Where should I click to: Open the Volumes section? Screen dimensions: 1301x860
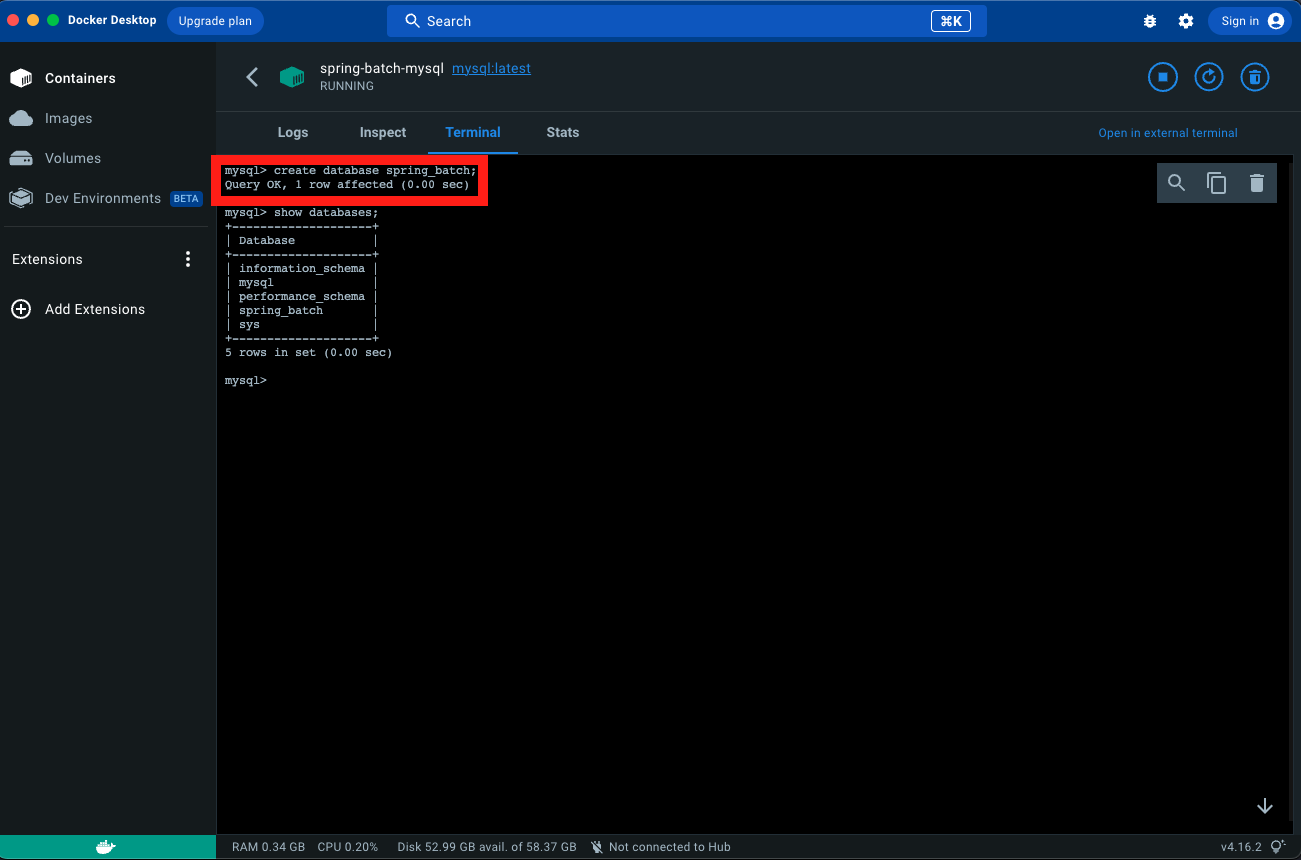point(73,158)
